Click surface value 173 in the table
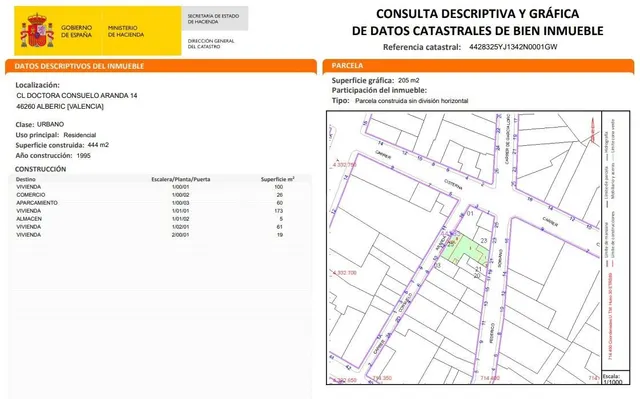 click(x=278, y=211)
